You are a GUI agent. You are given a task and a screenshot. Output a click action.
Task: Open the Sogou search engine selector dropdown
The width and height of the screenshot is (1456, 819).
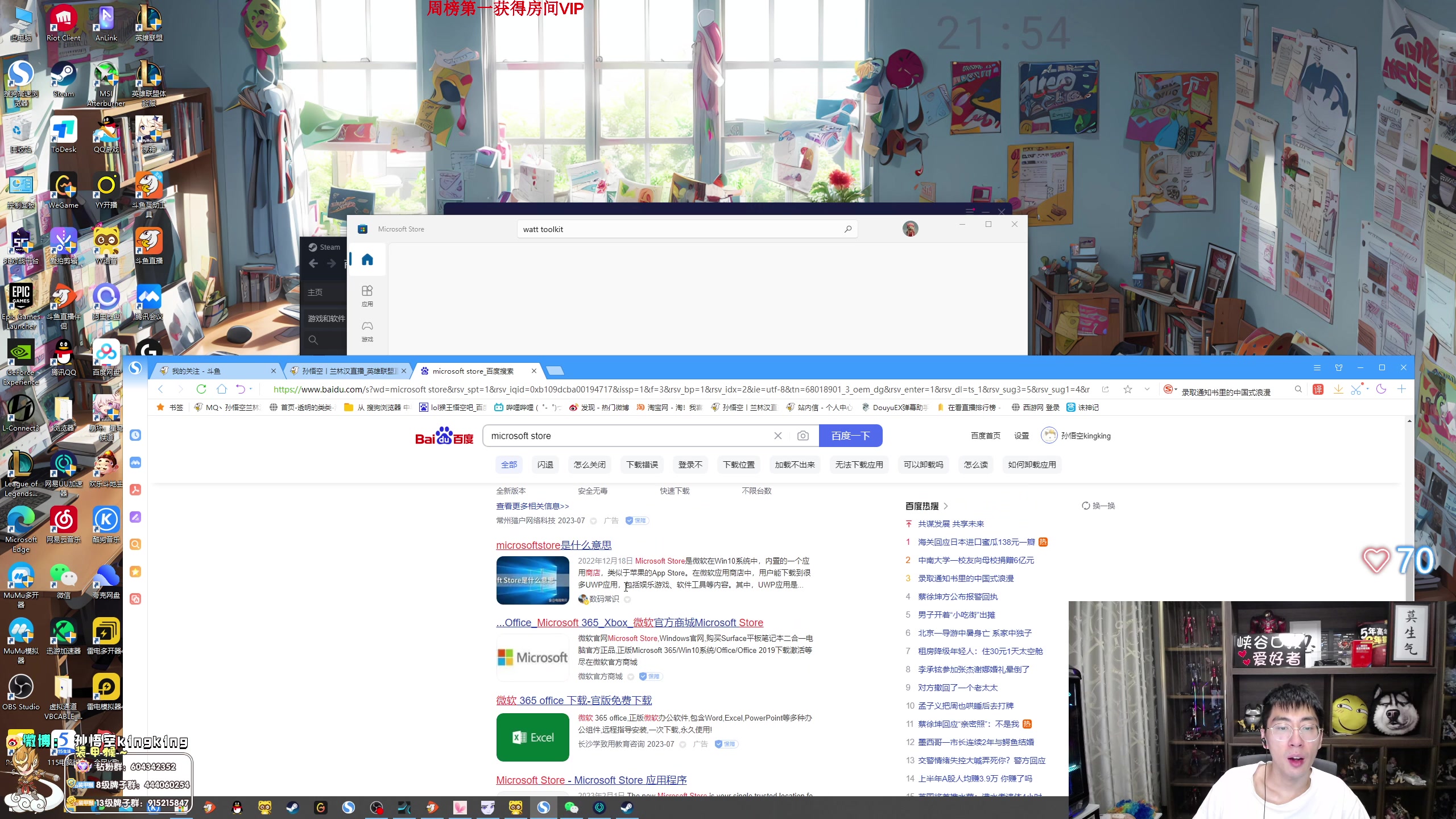[1170, 389]
